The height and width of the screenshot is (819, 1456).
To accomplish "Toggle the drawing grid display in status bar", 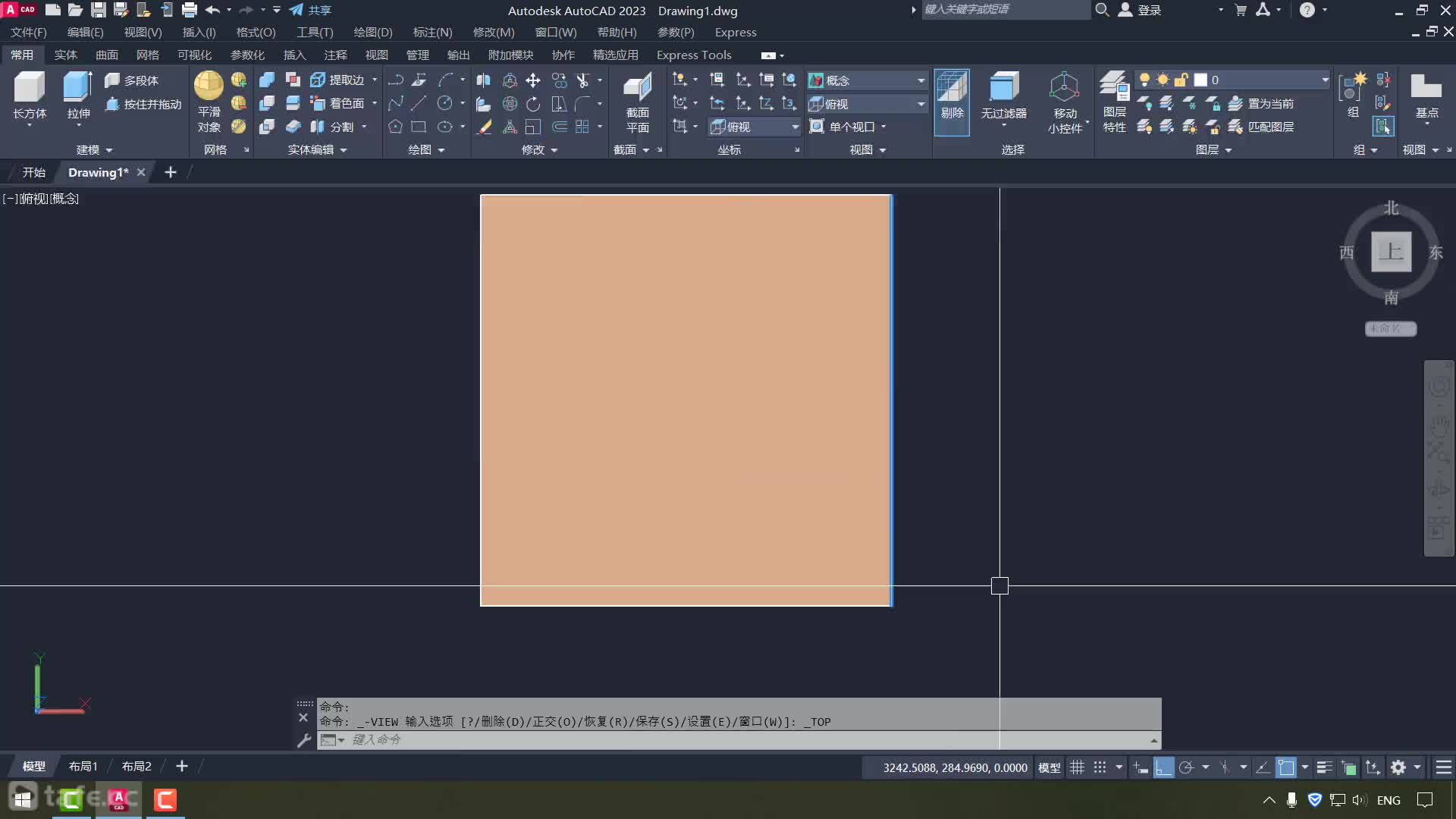I will click(x=1077, y=767).
